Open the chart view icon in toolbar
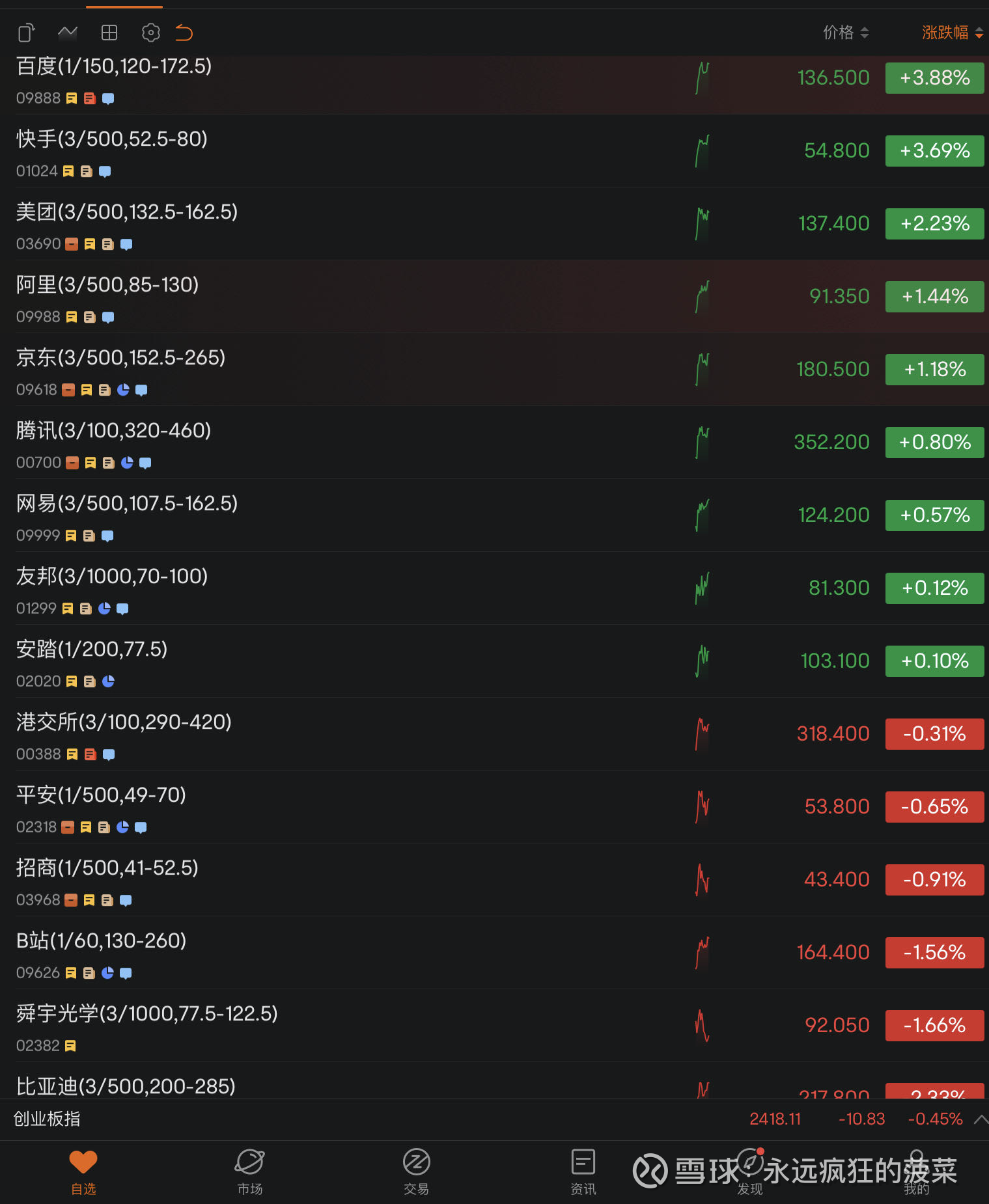Screen dimensions: 989x1204 coord(67,33)
